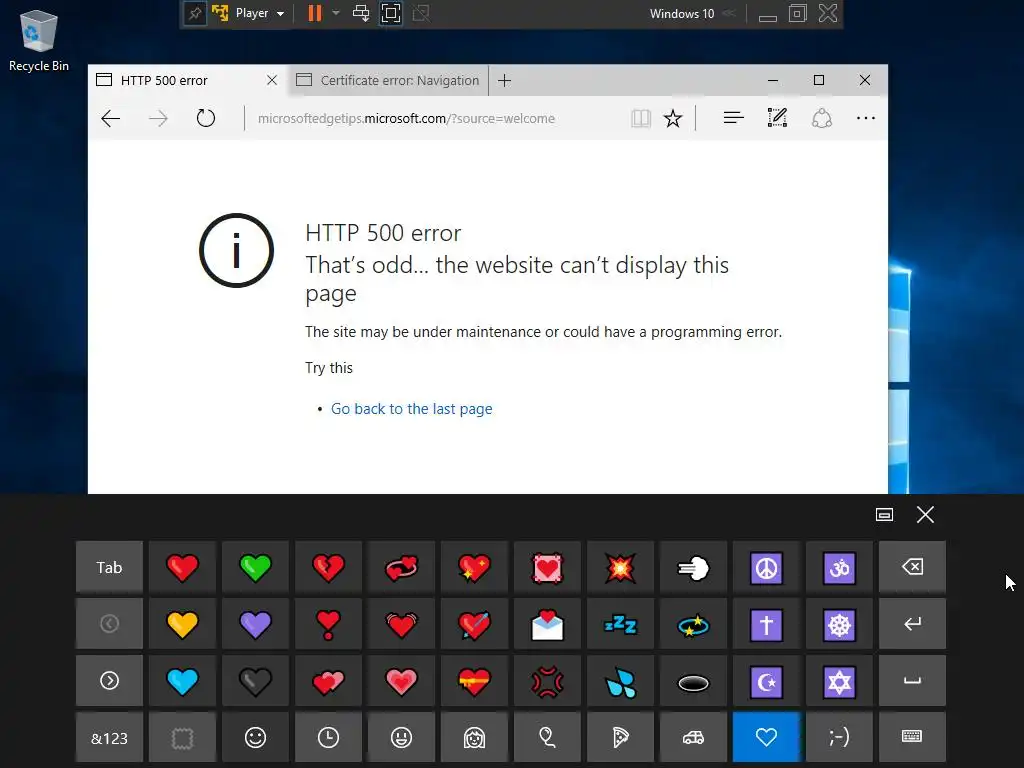Click the Edge back arrow

[110, 118]
